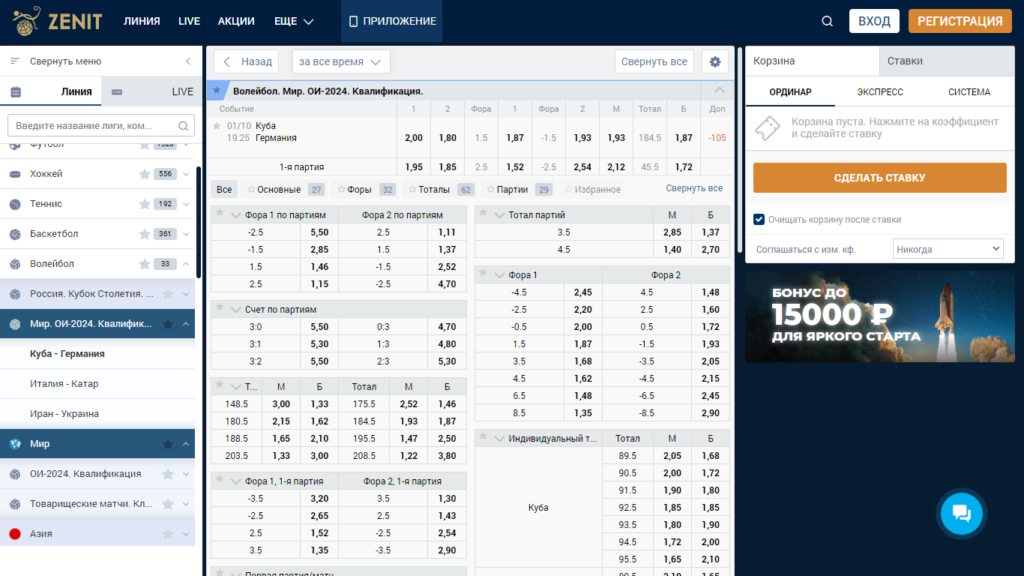Click sidebar vertical scrollbar

pos(199,222)
